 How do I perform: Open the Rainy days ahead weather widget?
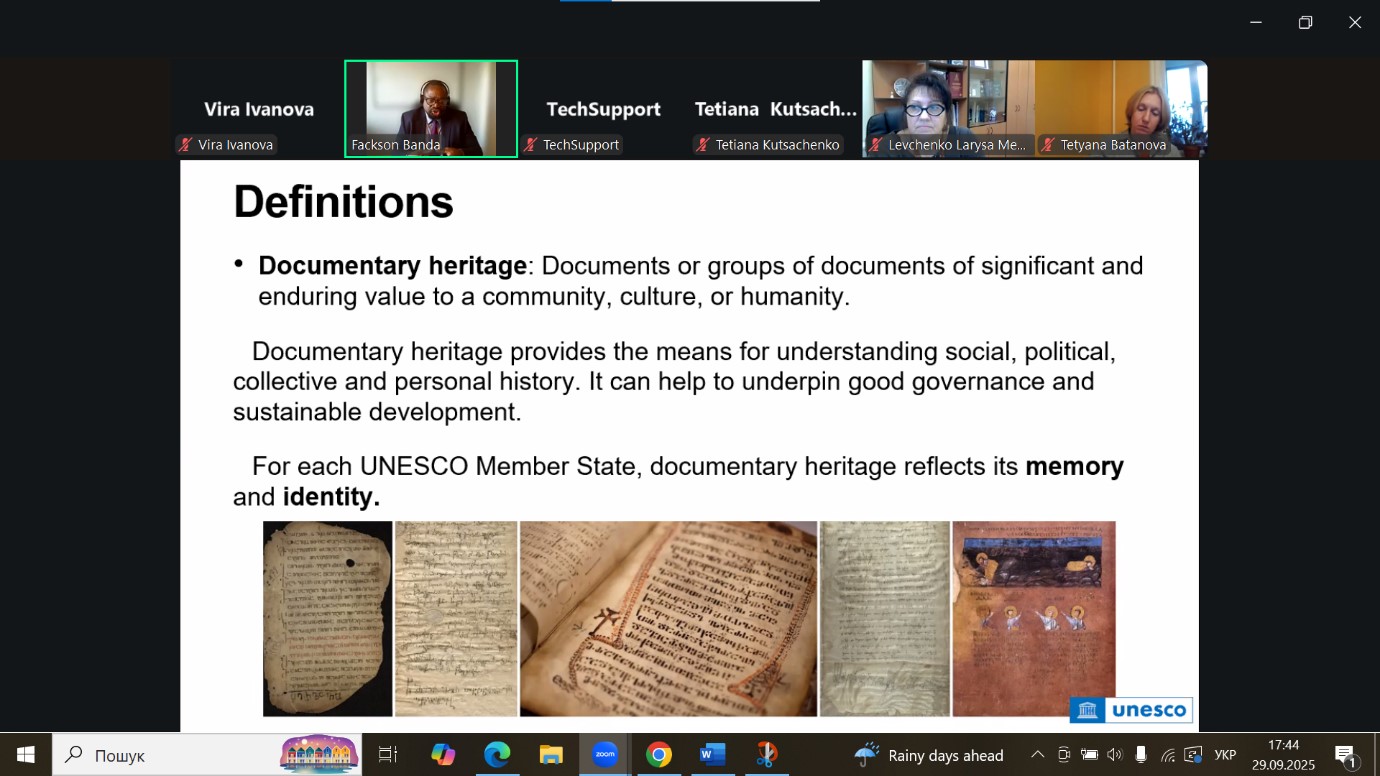(x=929, y=755)
